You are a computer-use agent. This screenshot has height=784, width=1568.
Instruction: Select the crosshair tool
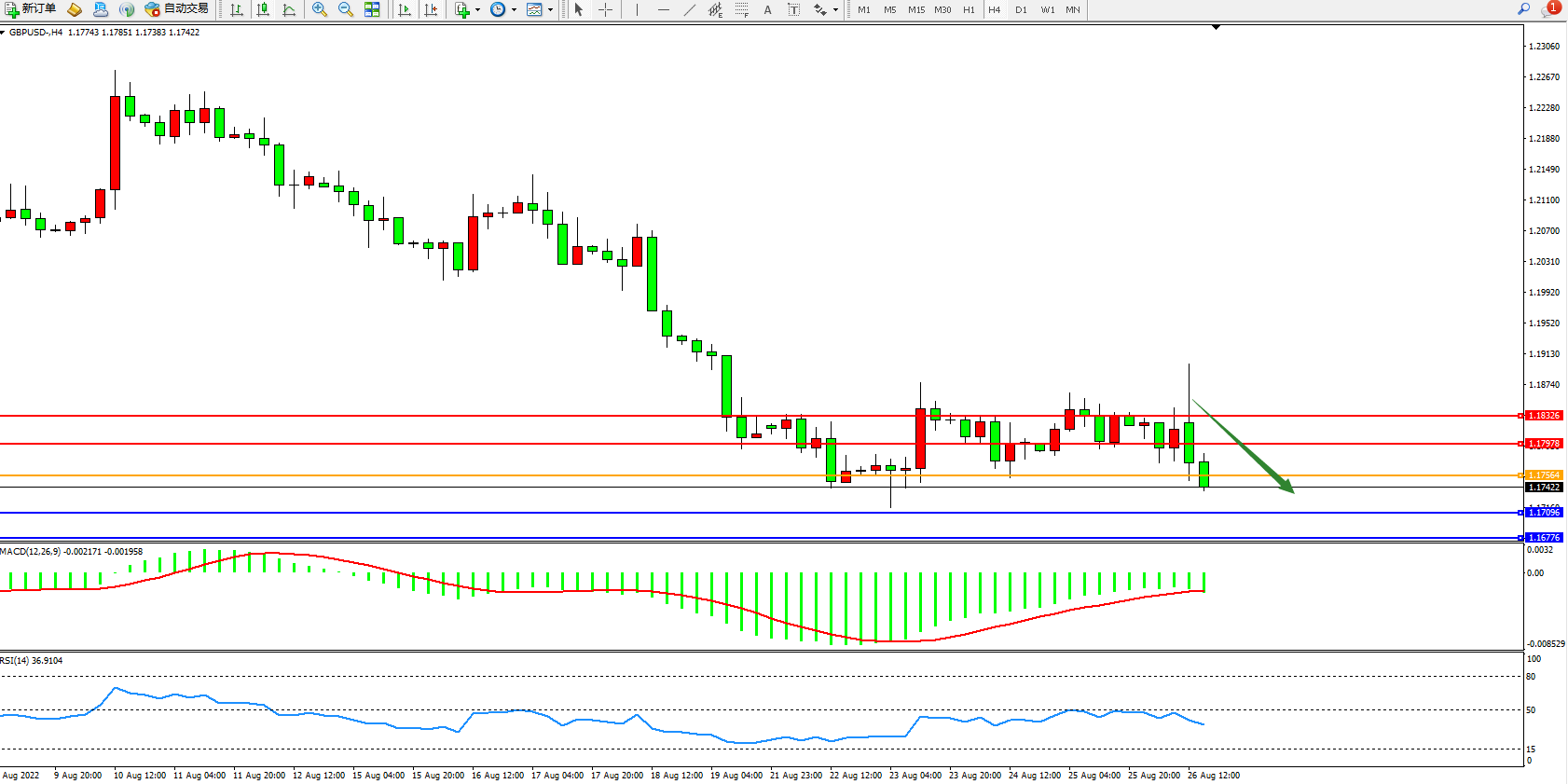click(x=605, y=9)
